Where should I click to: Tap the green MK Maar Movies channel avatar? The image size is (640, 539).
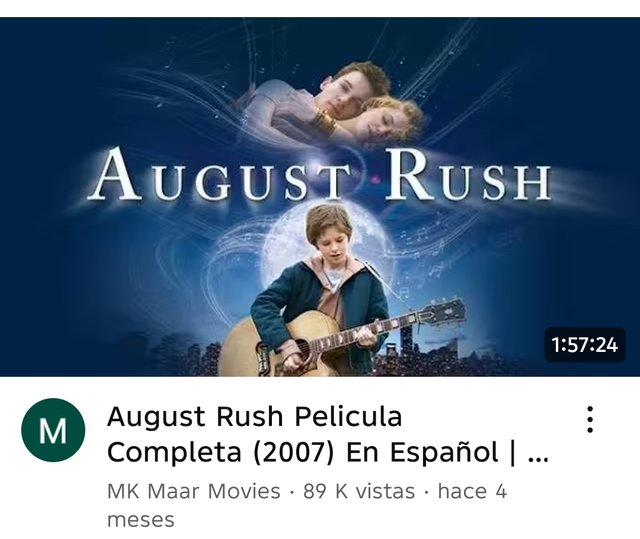53,430
